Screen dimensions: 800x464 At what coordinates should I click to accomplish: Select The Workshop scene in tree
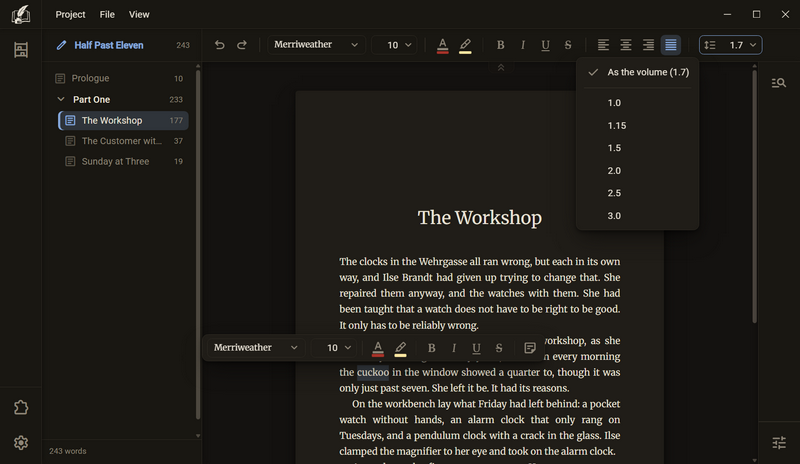(x=123, y=120)
